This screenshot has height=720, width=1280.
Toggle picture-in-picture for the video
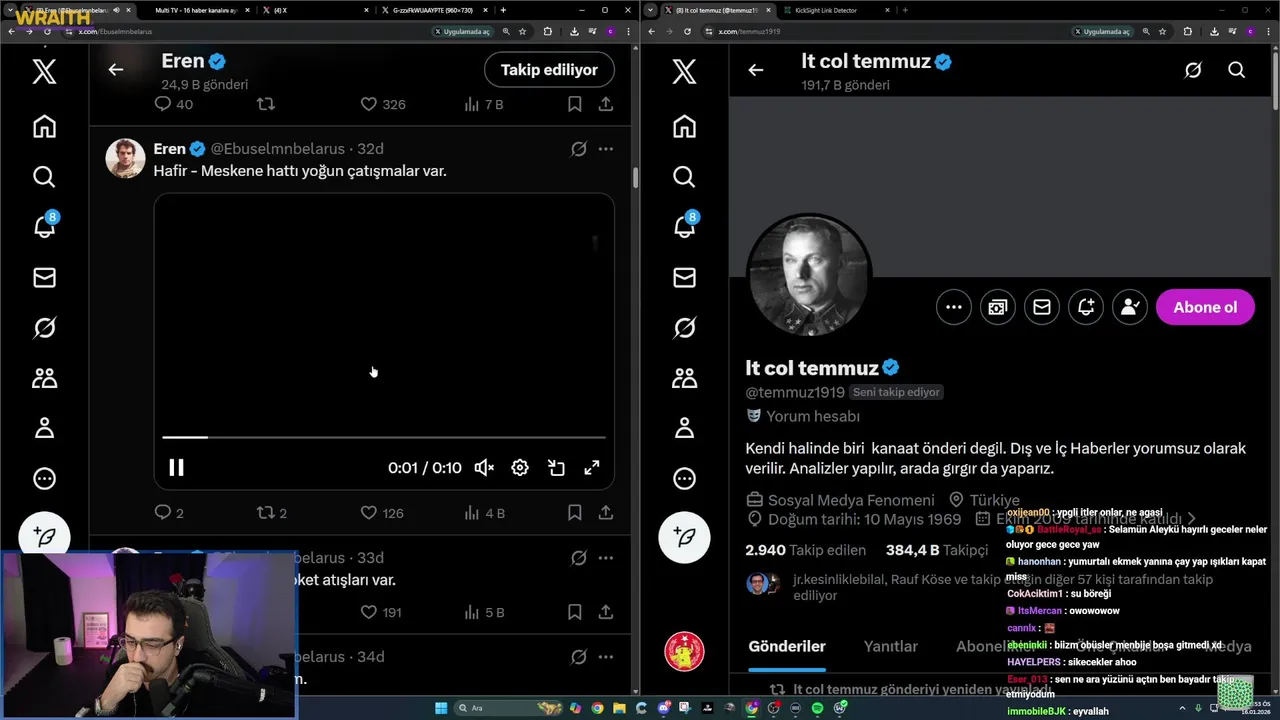click(556, 468)
